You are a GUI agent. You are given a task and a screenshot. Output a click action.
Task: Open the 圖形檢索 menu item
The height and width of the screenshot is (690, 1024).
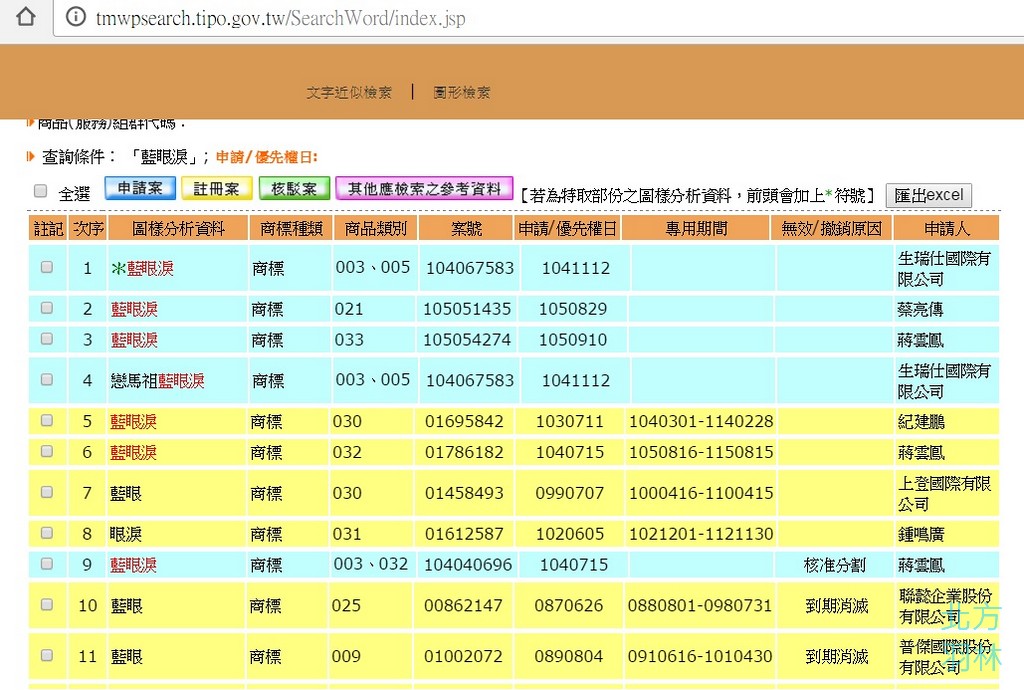click(462, 93)
